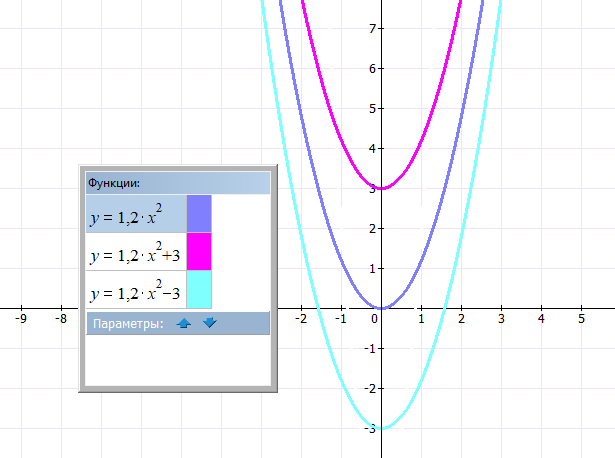Image resolution: width=615 pixels, height=458 pixels.
Task: Click the y-axis tick label 7
Action: click(371, 28)
